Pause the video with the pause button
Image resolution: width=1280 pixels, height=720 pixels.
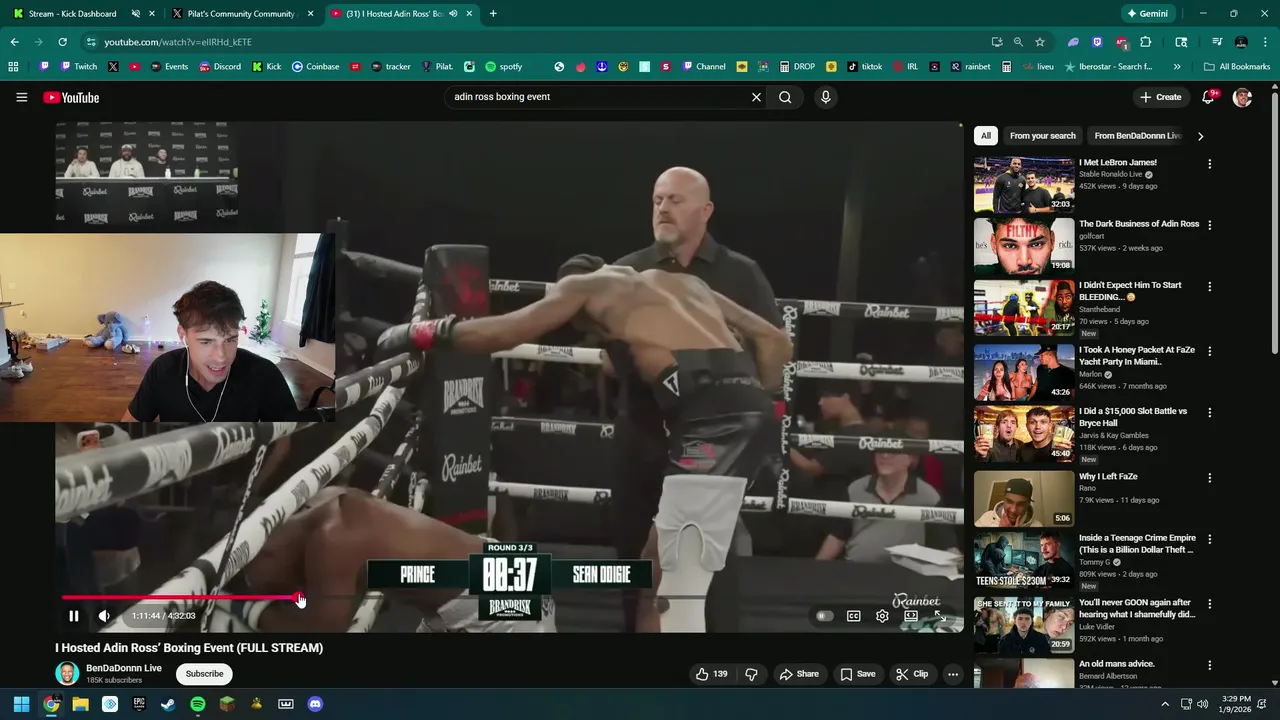tap(73, 616)
